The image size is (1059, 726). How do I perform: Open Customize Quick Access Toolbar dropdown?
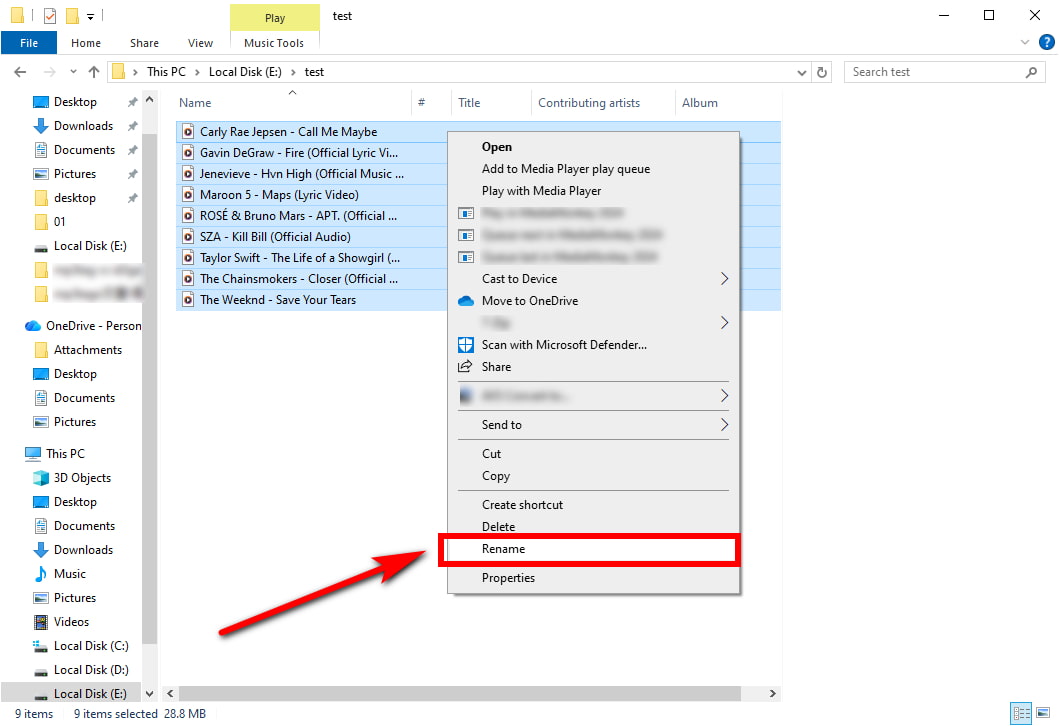(x=90, y=16)
